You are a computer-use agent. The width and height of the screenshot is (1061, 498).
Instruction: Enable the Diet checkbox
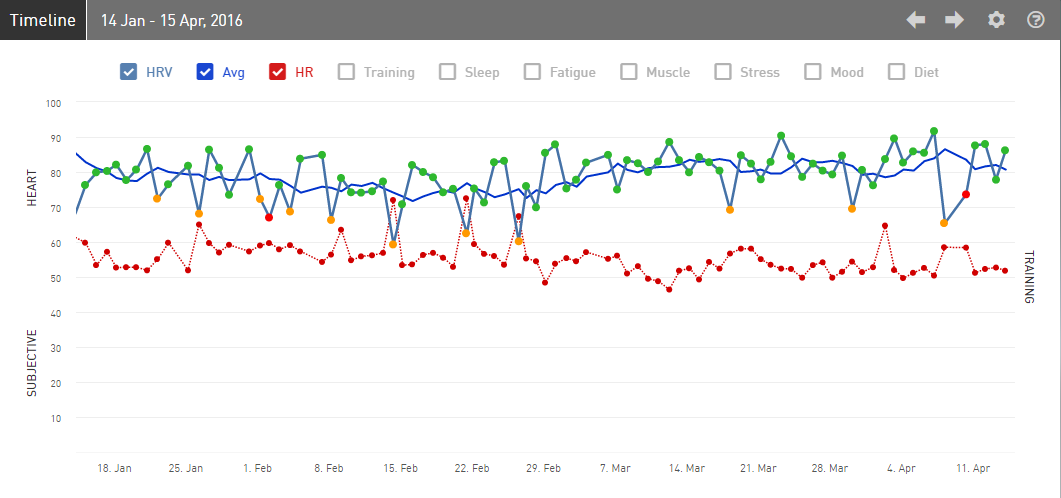(897, 72)
